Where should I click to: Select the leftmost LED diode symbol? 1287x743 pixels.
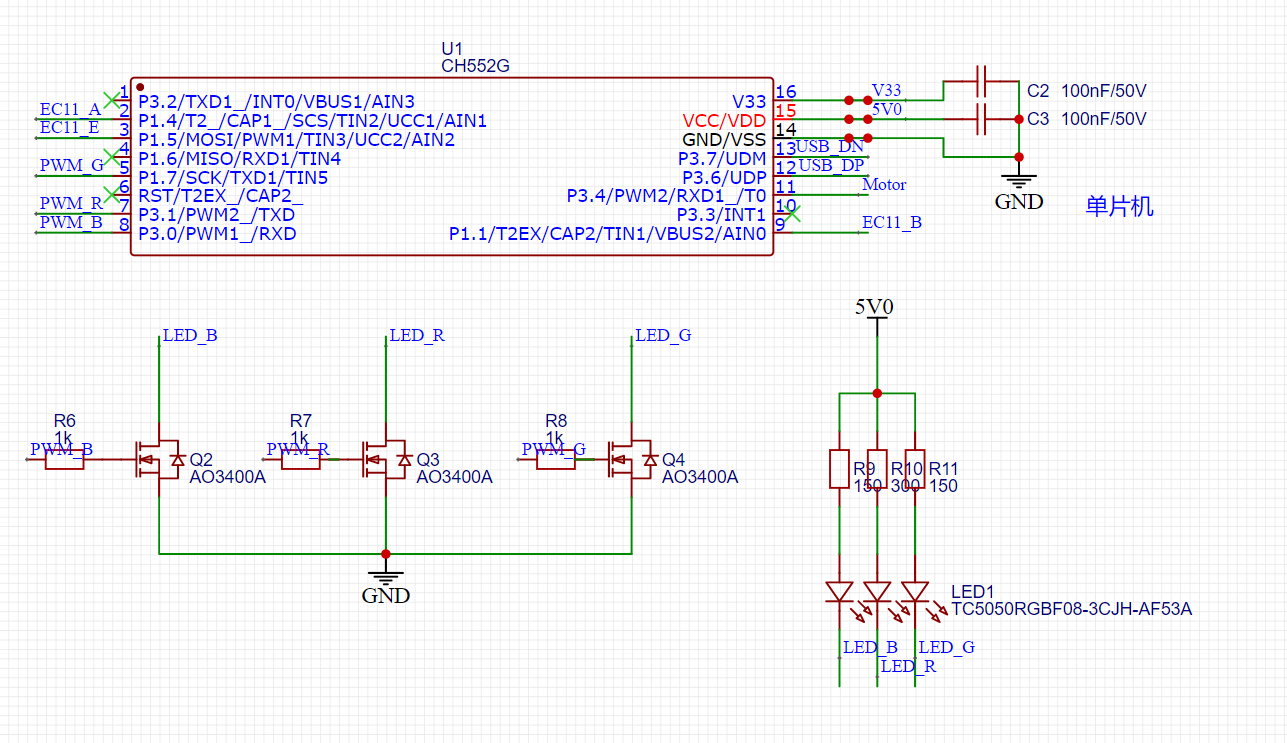coord(839,592)
